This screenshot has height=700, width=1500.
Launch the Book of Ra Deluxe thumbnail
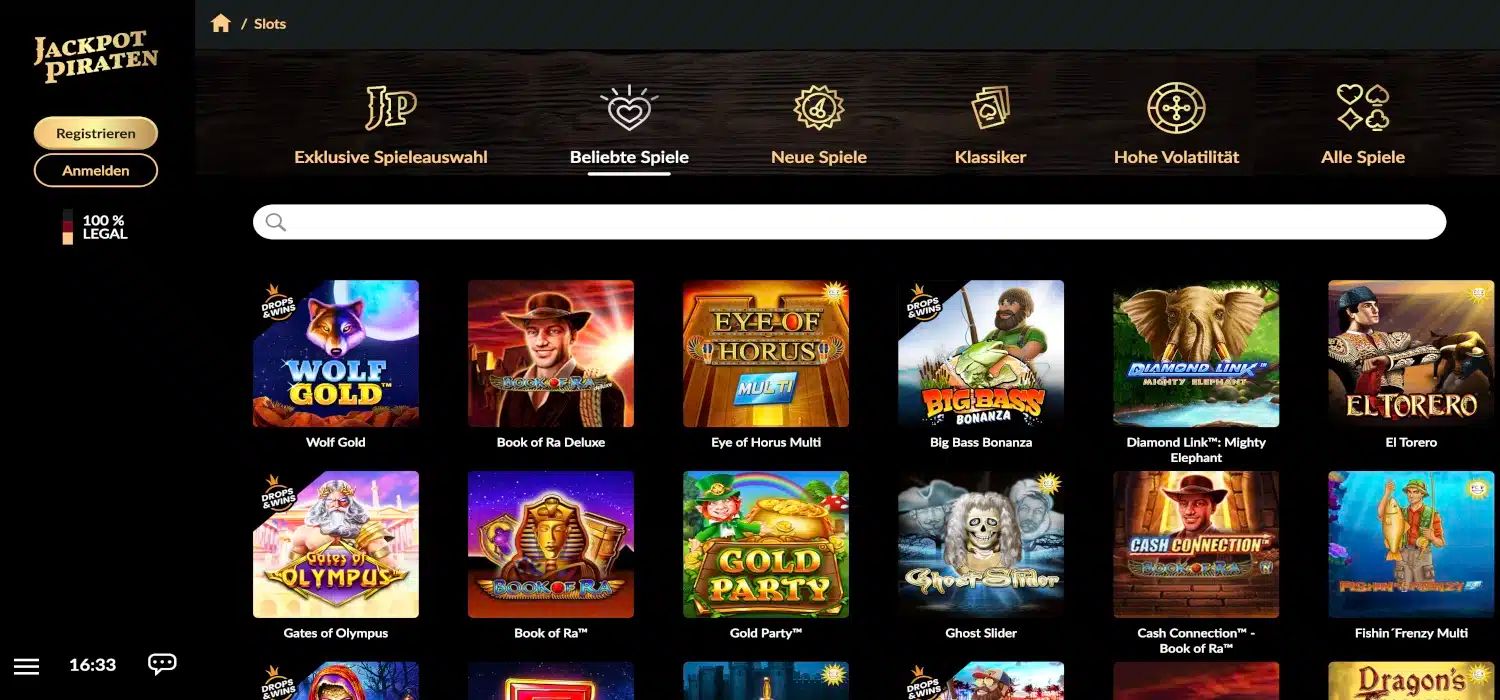(551, 354)
